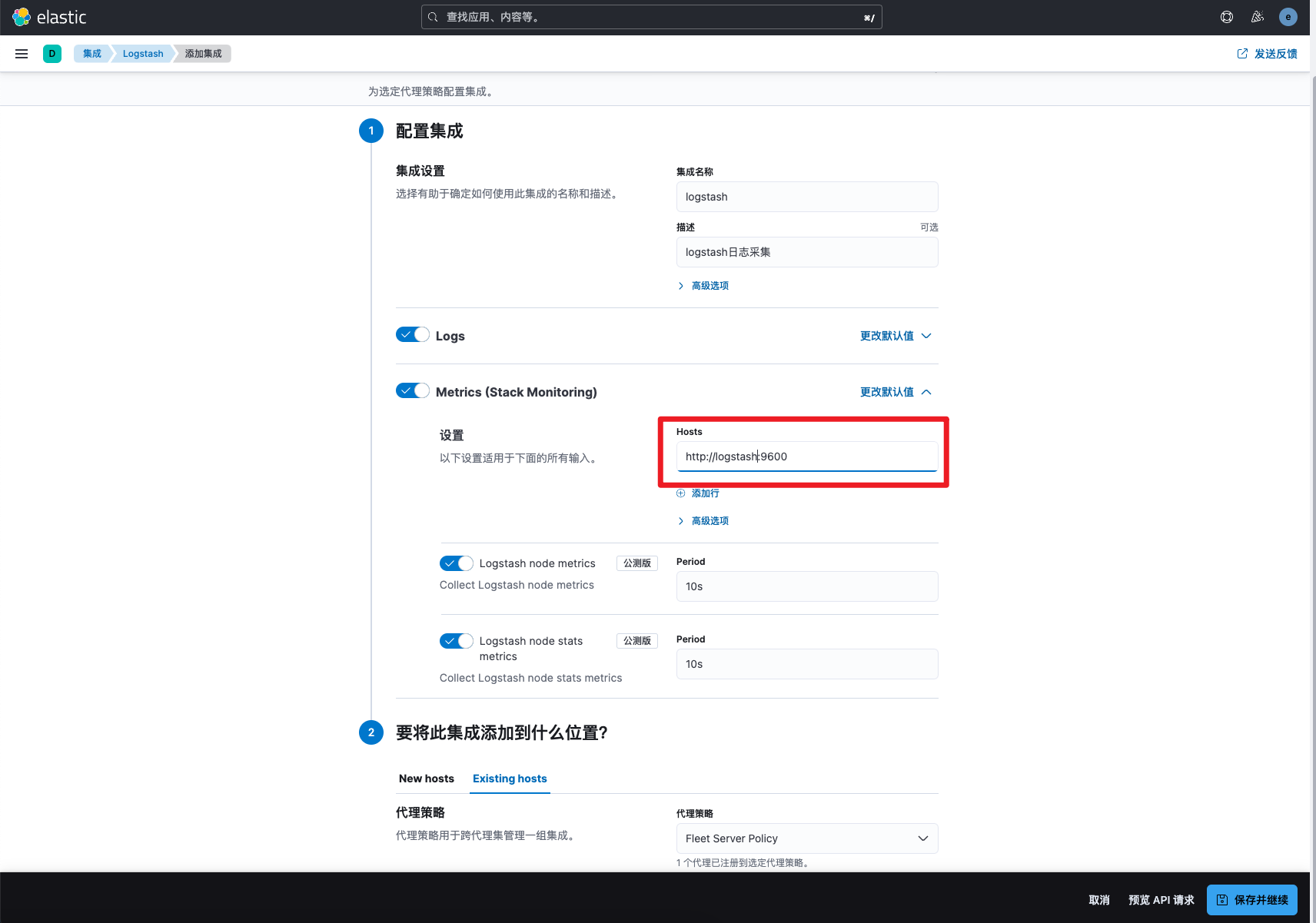
Task: Click 预览 API 请求 button
Action: tap(1161, 900)
